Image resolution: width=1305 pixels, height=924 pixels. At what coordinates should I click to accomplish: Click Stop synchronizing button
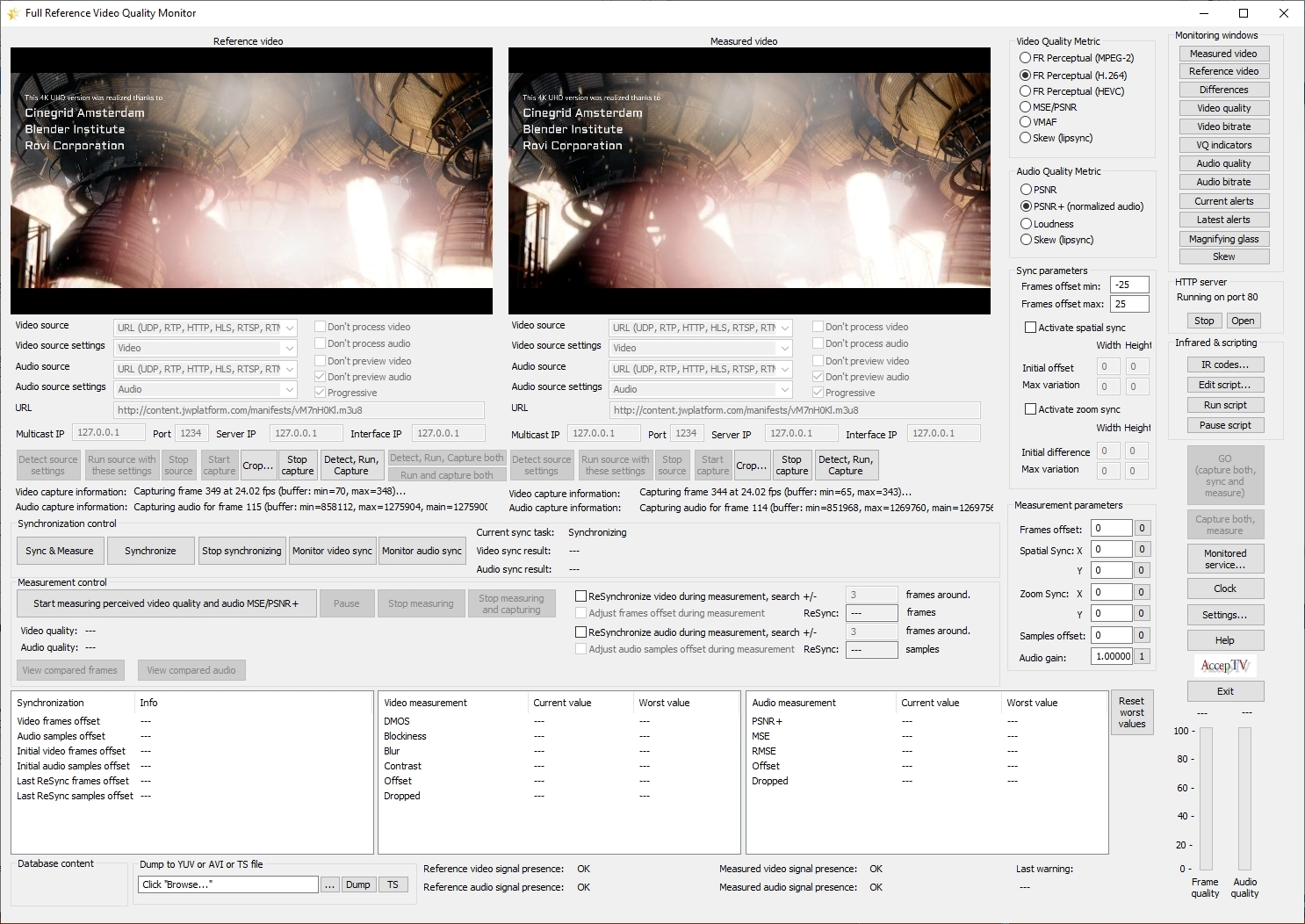pos(242,551)
